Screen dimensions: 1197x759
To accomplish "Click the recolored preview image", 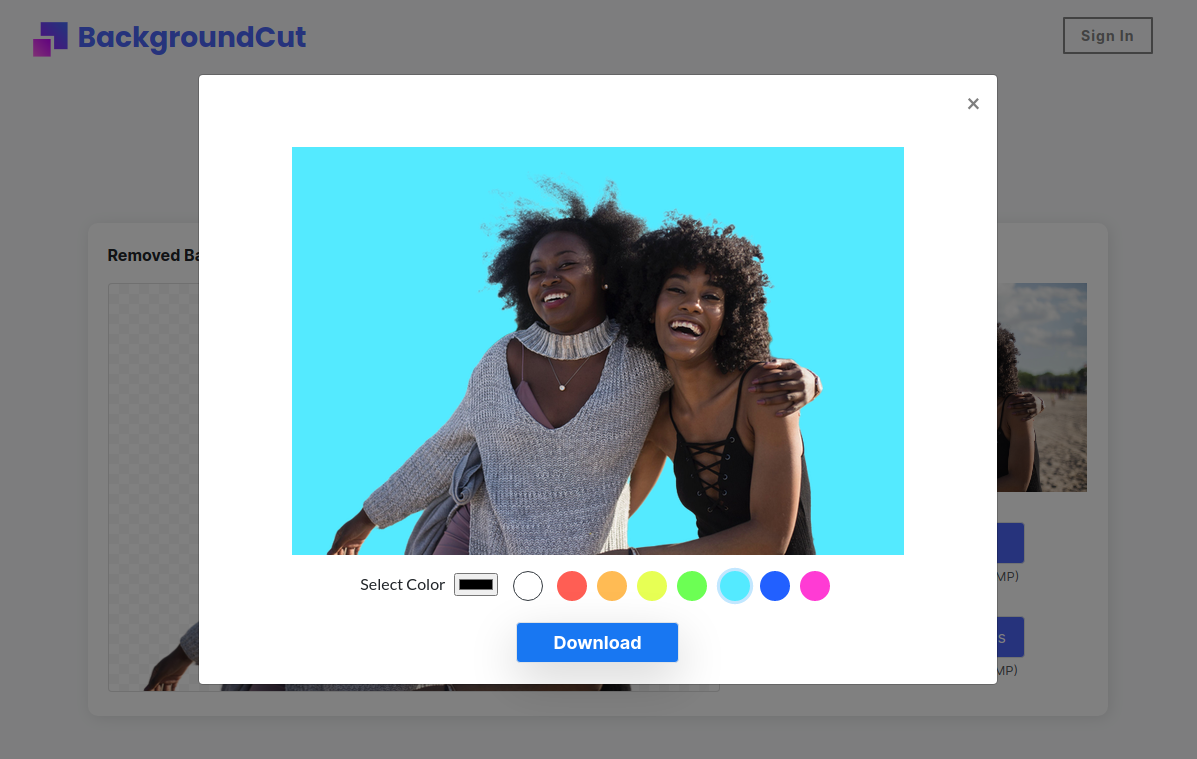I will point(597,351).
